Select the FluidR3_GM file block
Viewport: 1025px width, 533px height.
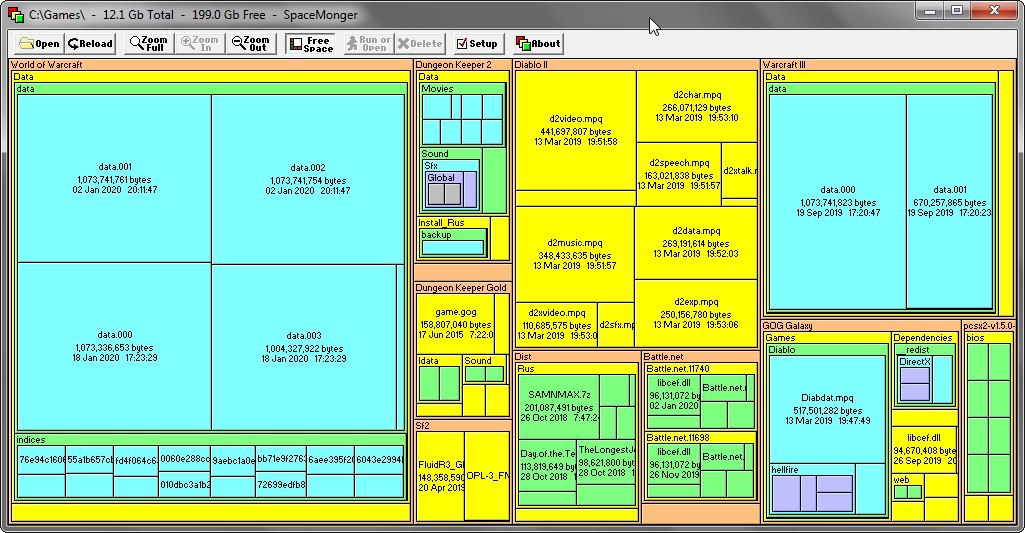pos(441,477)
